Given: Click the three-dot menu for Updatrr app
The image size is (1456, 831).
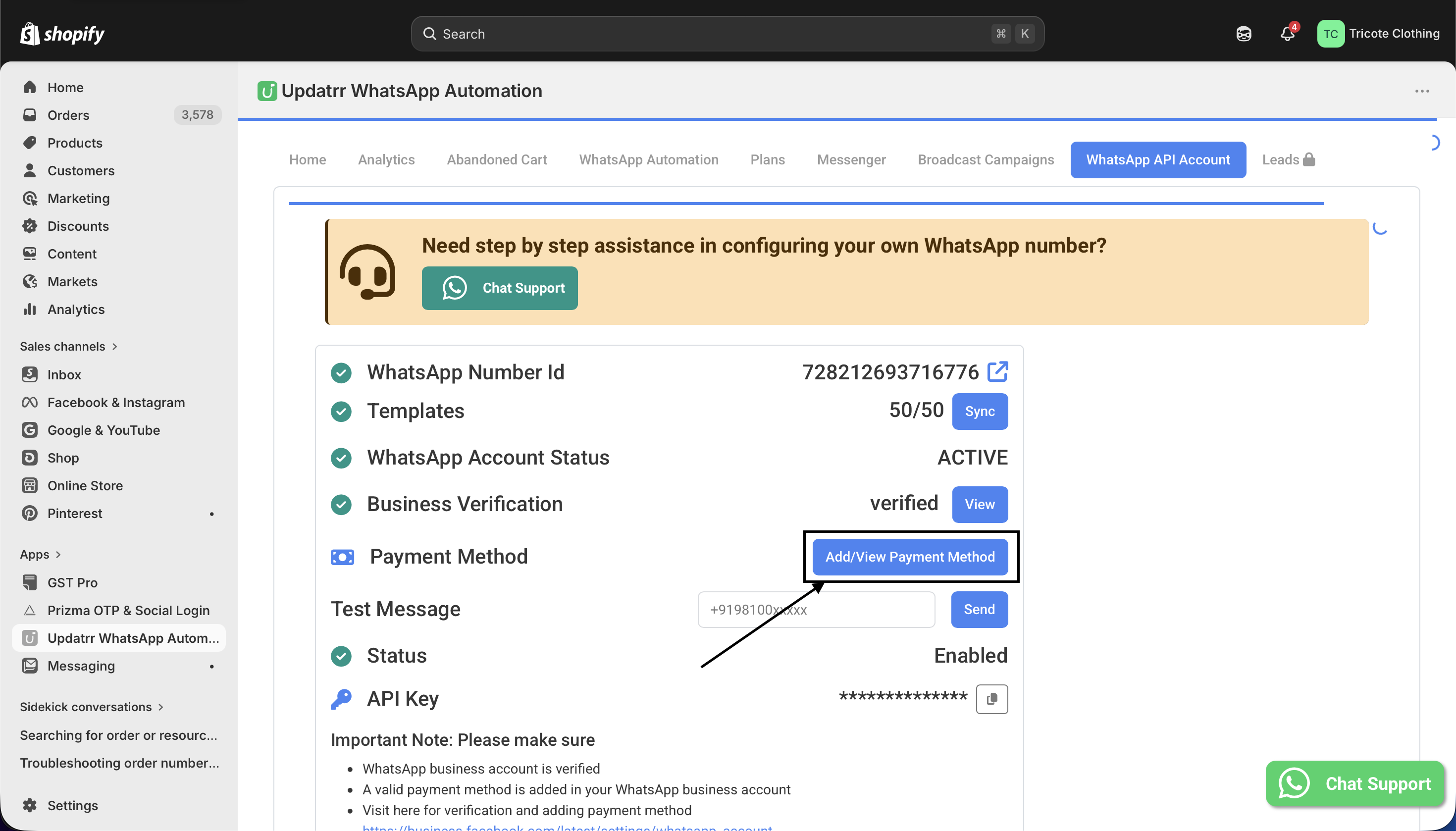Looking at the screenshot, I should click(x=1422, y=91).
